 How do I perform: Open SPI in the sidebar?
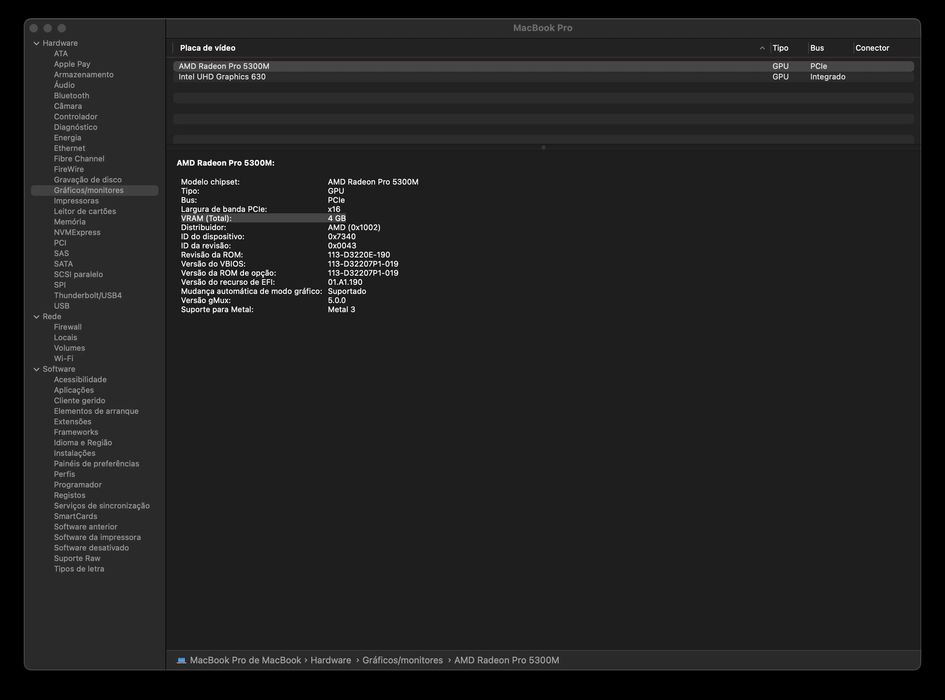click(60, 285)
